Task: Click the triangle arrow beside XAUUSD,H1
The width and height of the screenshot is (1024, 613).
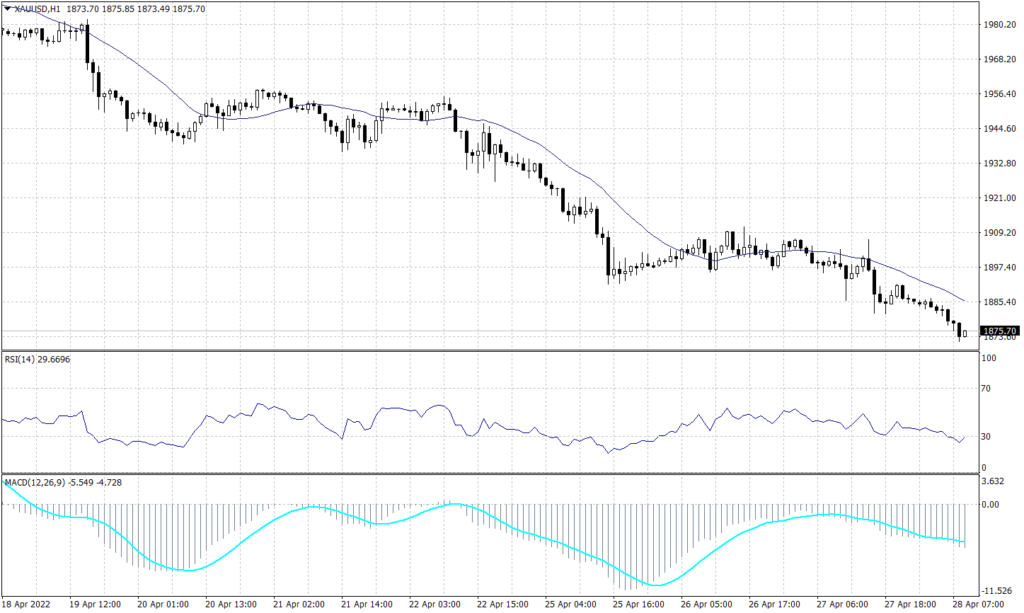Action: pos(7,8)
